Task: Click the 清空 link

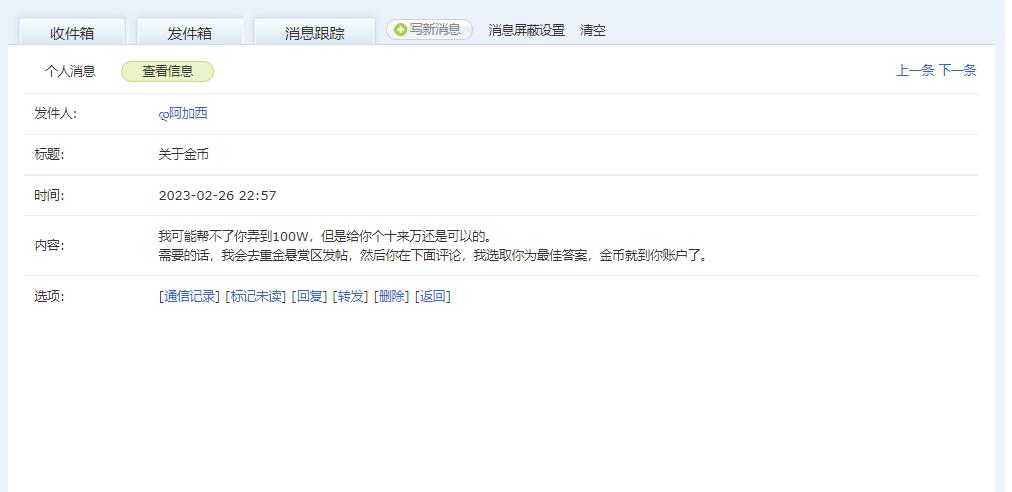Action: 592,30
